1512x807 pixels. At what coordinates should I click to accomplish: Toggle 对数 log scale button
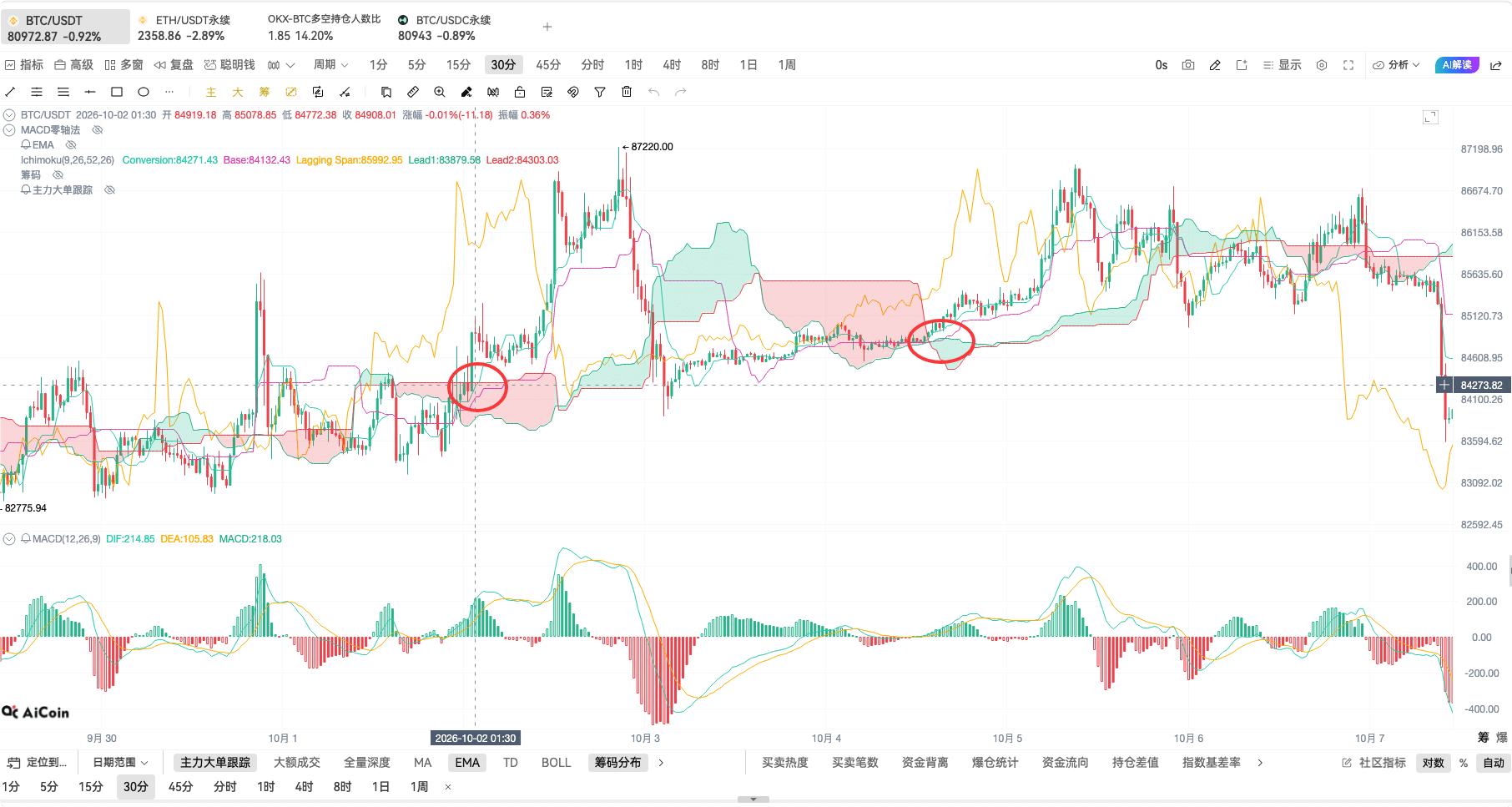coord(1434,763)
